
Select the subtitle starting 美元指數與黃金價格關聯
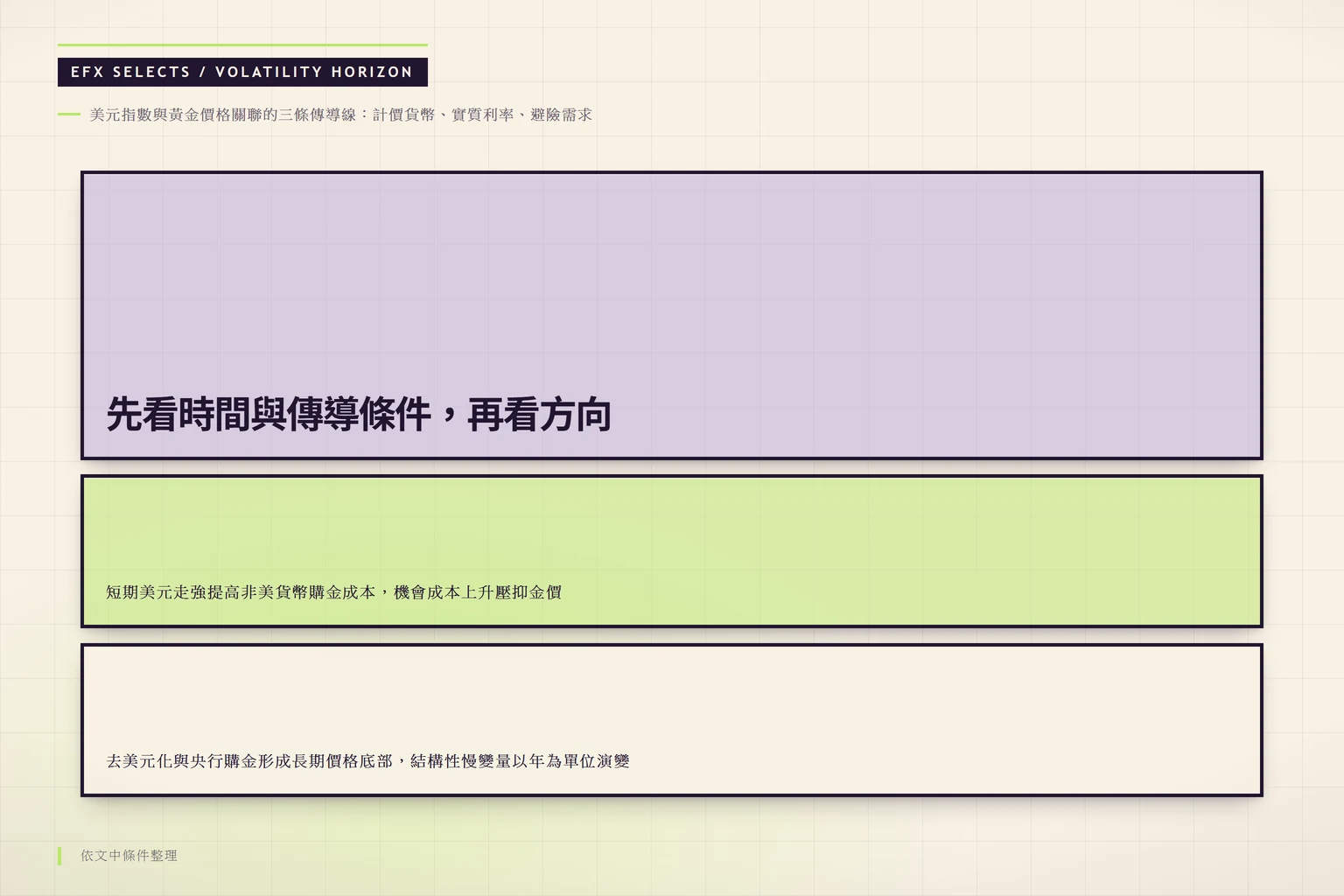pyautogui.click(x=340, y=115)
